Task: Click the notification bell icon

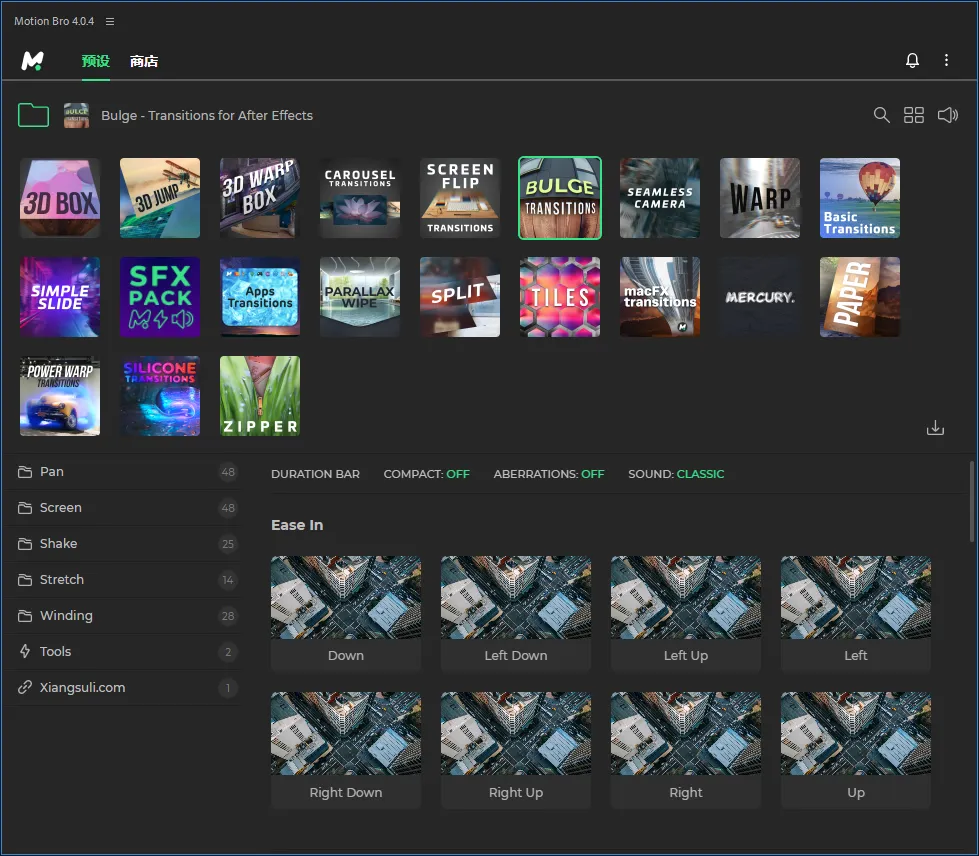Action: (x=912, y=61)
